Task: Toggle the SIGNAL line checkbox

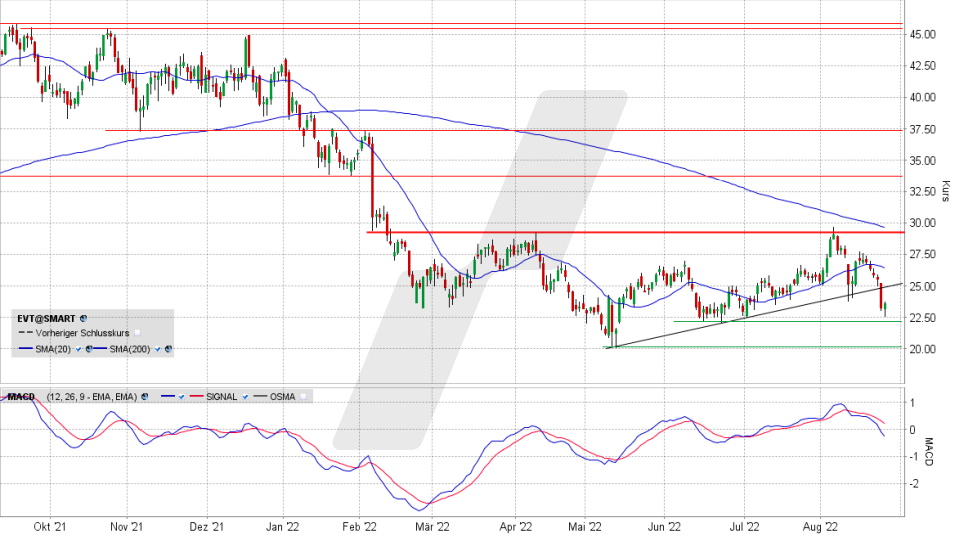Action: [x=246, y=397]
